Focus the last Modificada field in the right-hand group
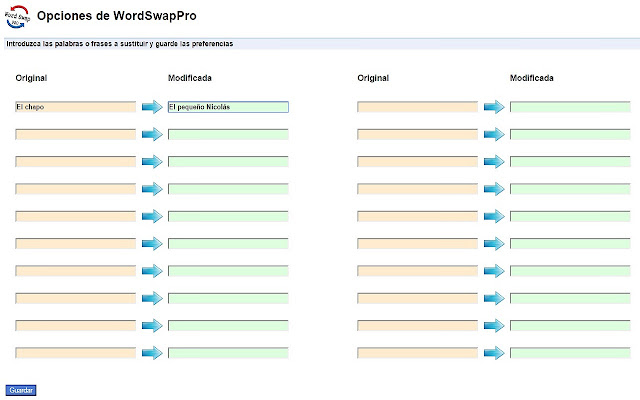The height and width of the screenshot is (400, 640). click(x=570, y=353)
